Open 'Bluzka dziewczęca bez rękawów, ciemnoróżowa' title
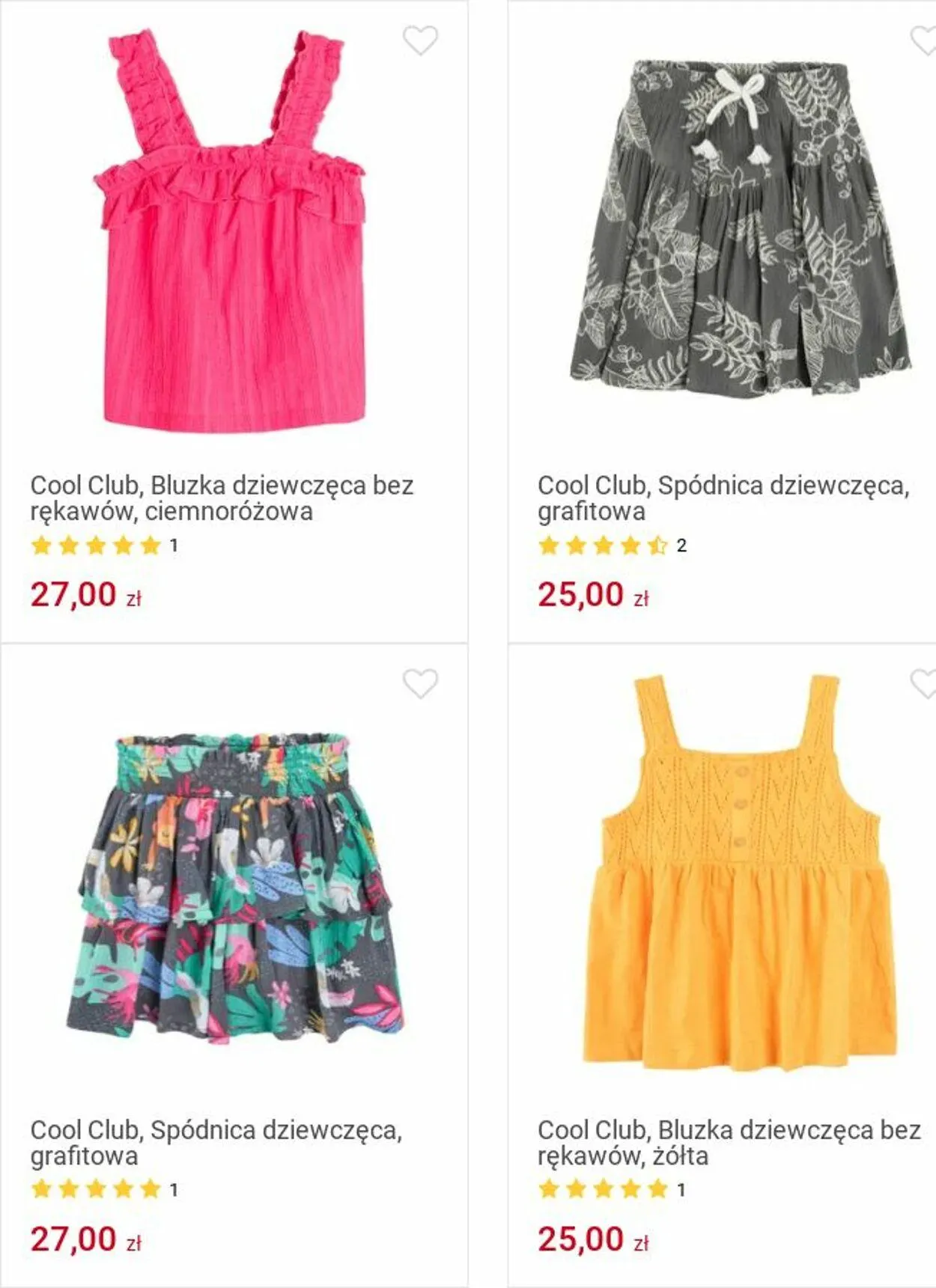The height and width of the screenshot is (1288, 936). click(x=222, y=498)
